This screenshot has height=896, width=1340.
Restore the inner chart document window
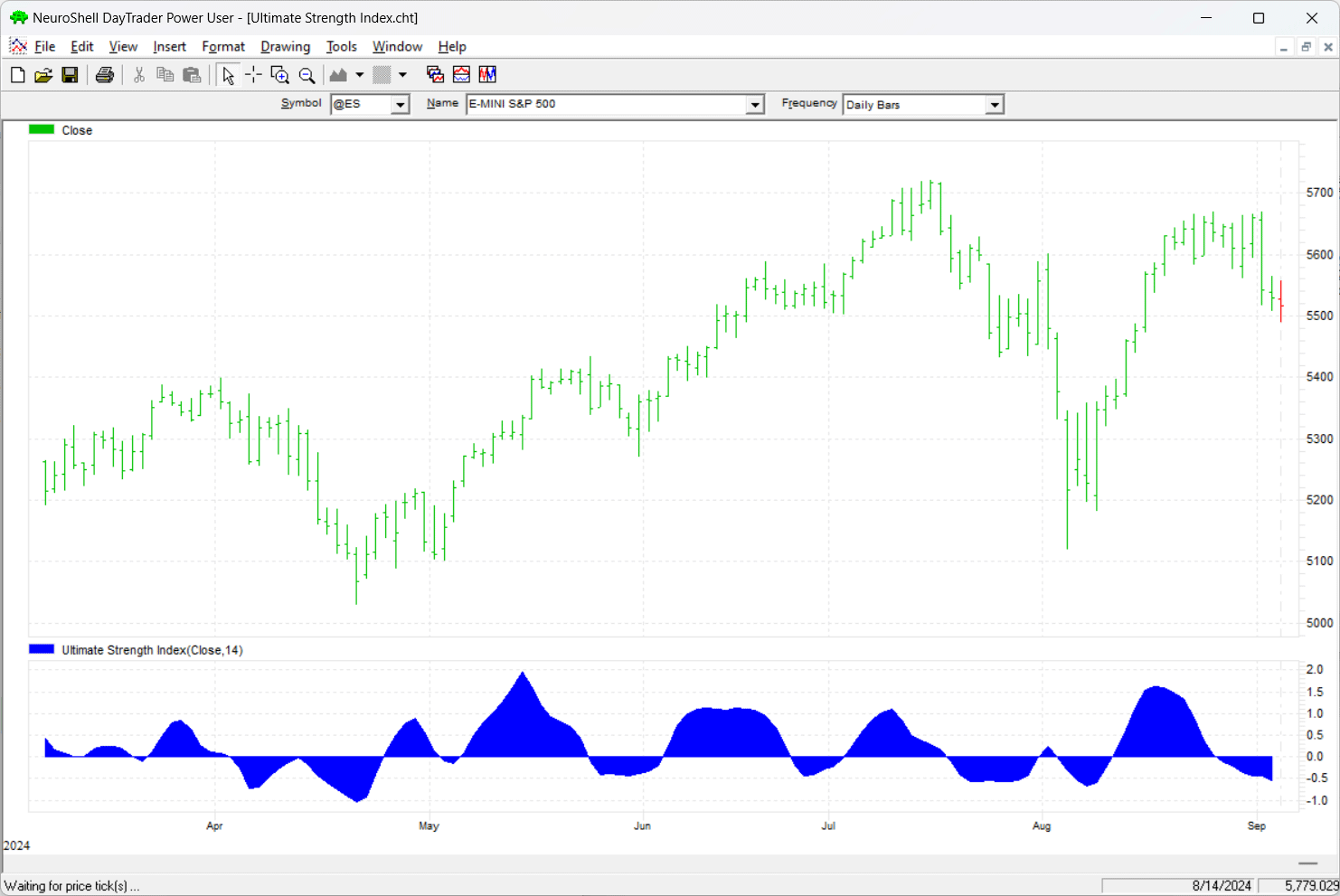tap(1306, 47)
